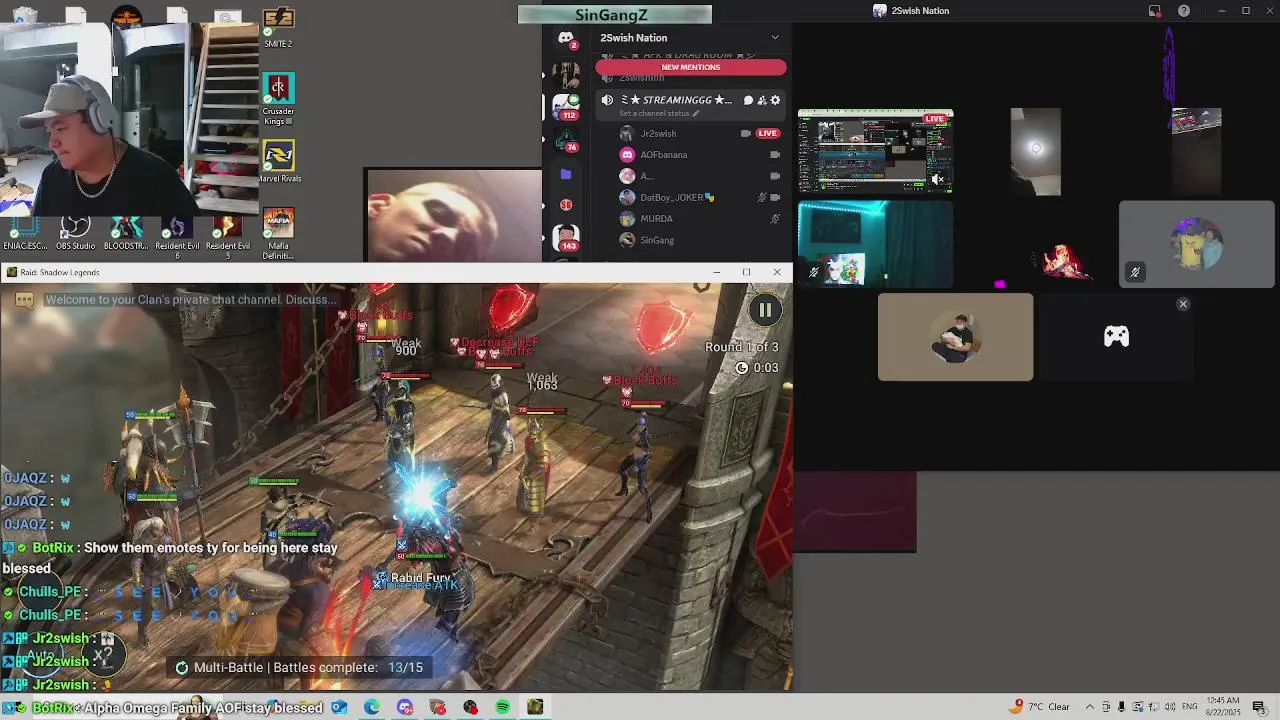Pause the Raid battle
Screen dimensions: 1280x720
click(x=765, y=310)
